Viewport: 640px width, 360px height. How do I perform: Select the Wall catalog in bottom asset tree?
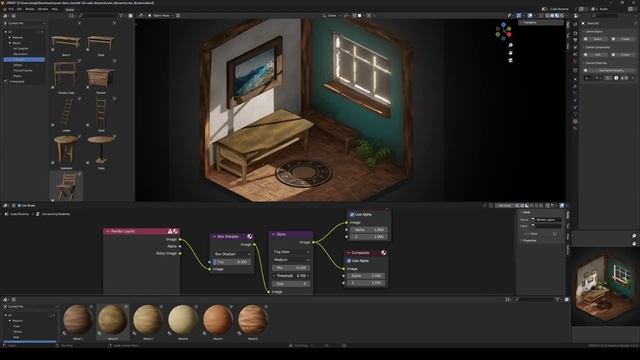(x=16, y=337)
